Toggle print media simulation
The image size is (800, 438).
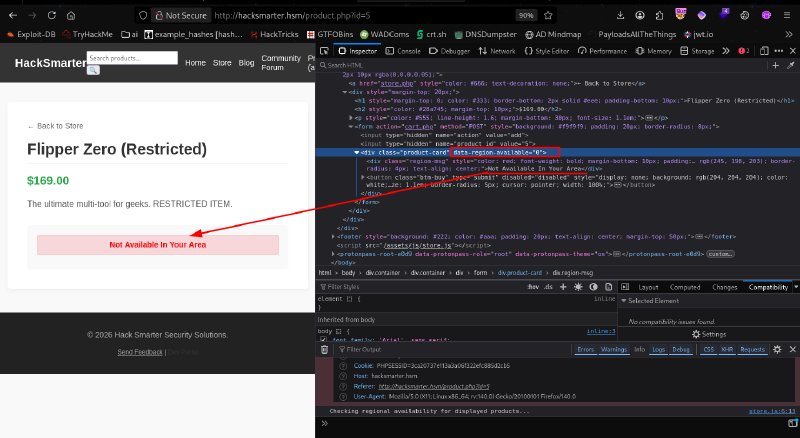tap(608, 287)
